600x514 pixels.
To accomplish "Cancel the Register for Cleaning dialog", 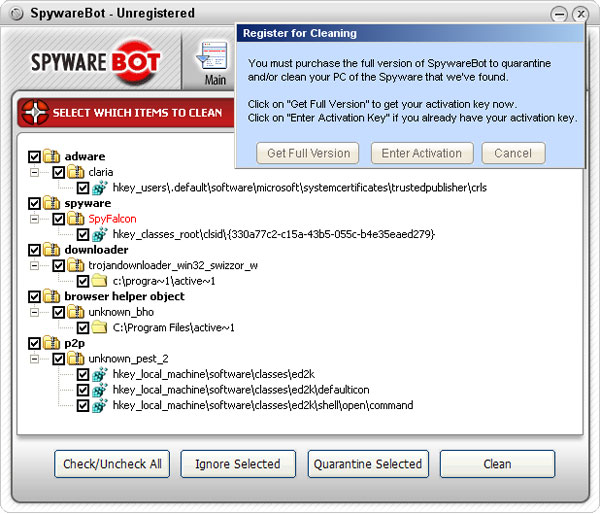I will 513,153.
